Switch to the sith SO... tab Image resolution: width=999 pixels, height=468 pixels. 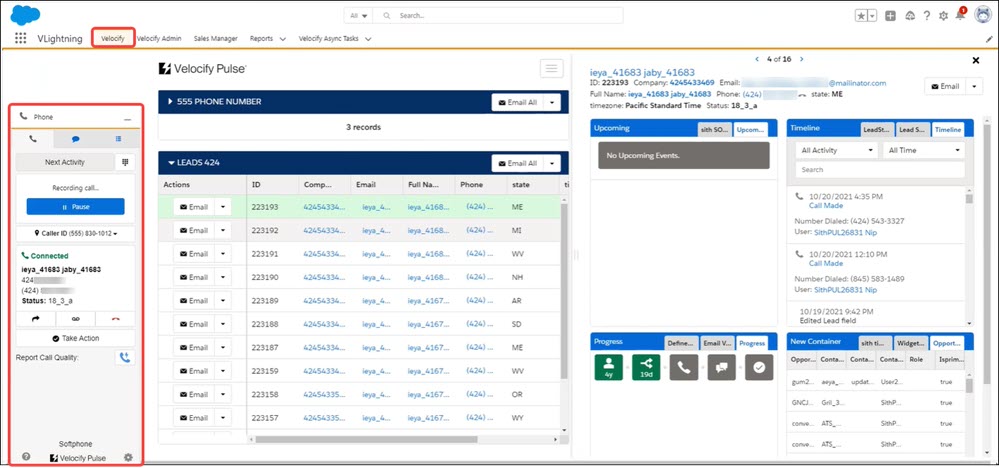(714, 129)
